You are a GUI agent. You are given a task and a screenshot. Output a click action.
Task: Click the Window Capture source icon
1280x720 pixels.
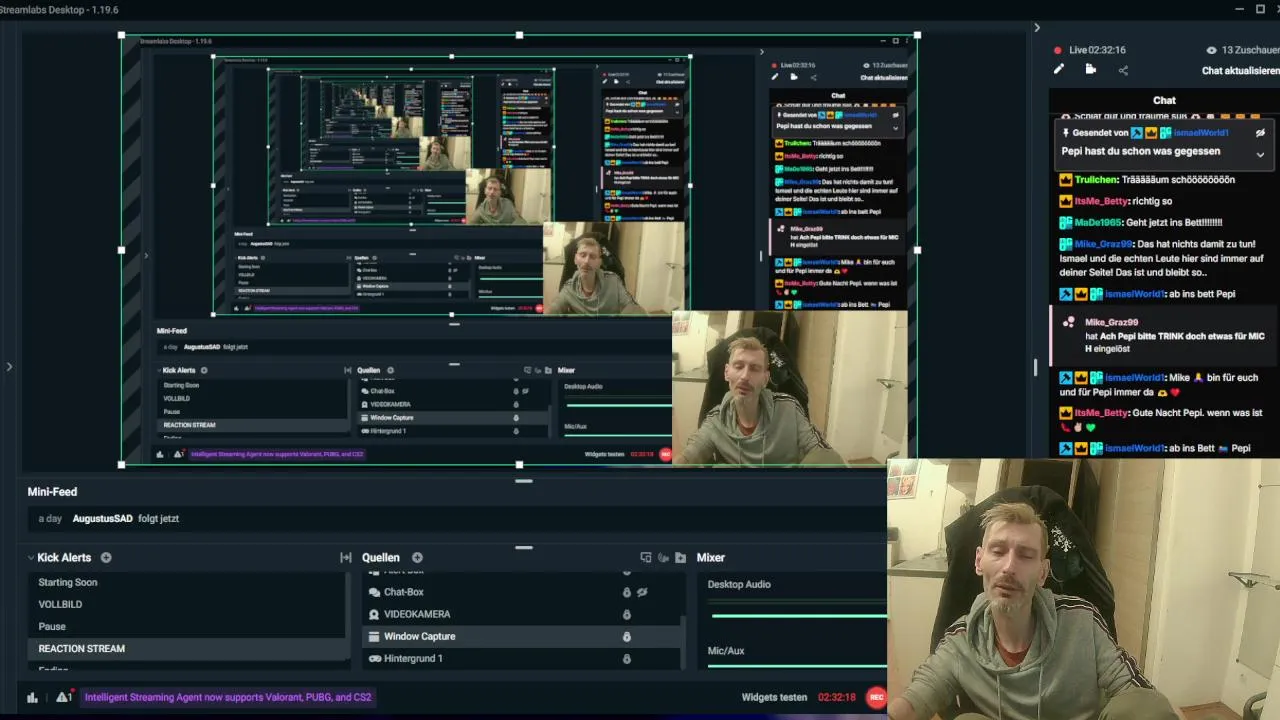coord(374,636)
